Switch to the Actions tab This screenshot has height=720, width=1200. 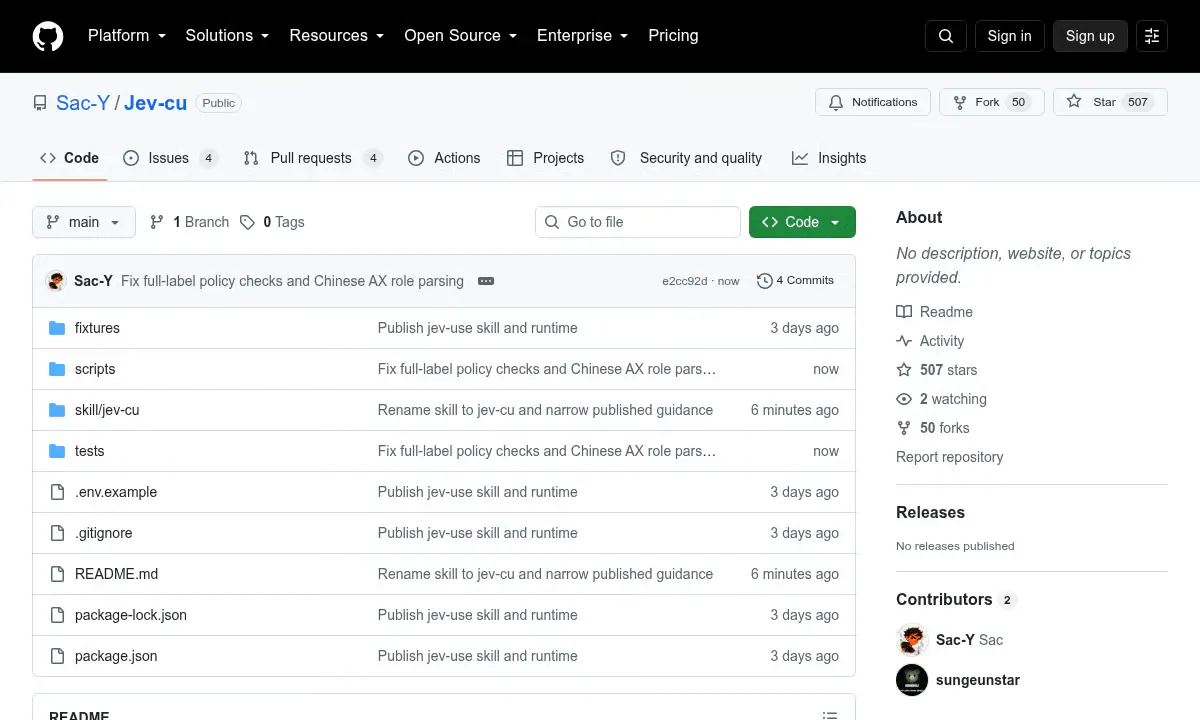pyautogui.click(x=445, y=158)
